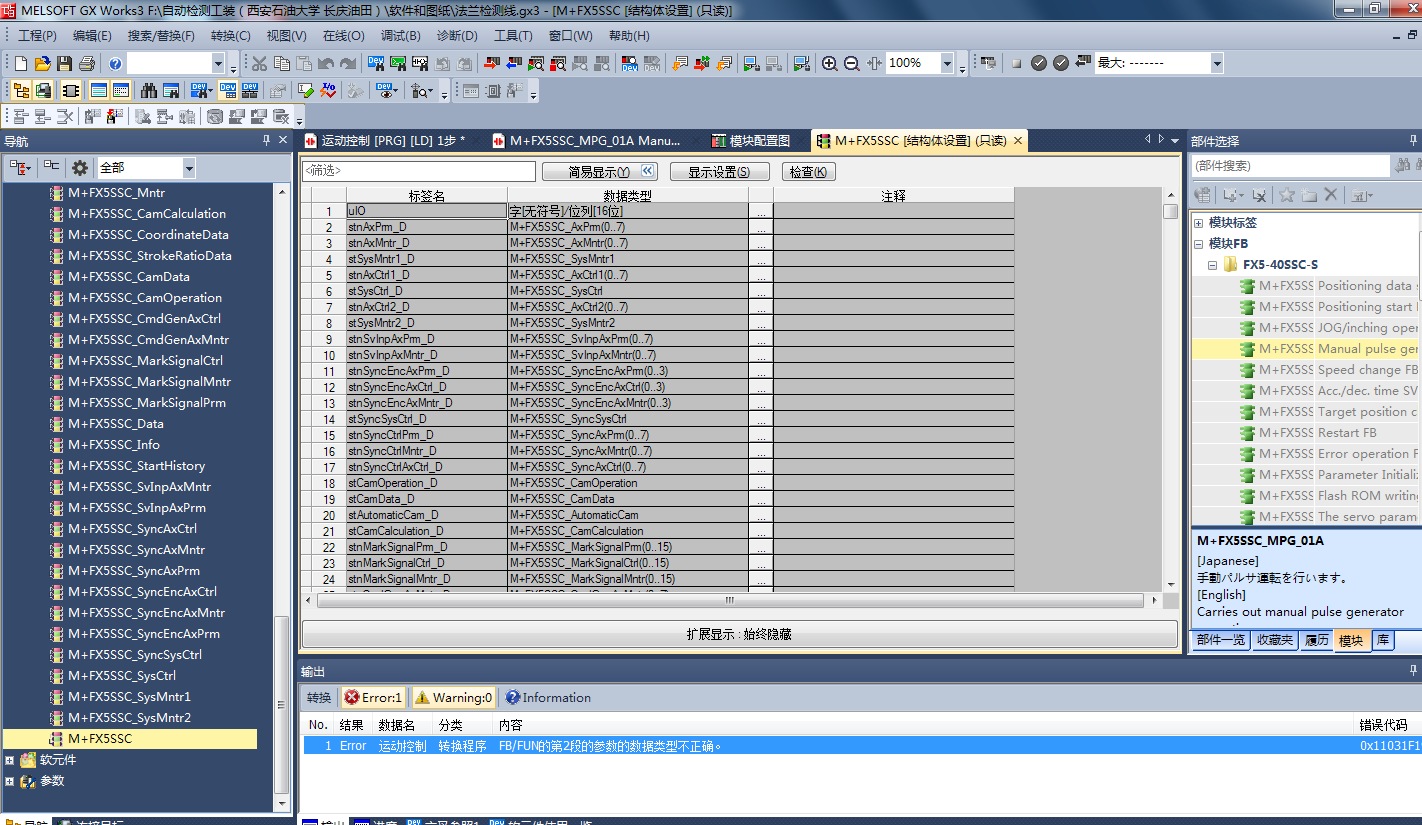Select M+FX5SSC_CamData in navigation tree
The image size is (1422, 825).
point(128,277)
